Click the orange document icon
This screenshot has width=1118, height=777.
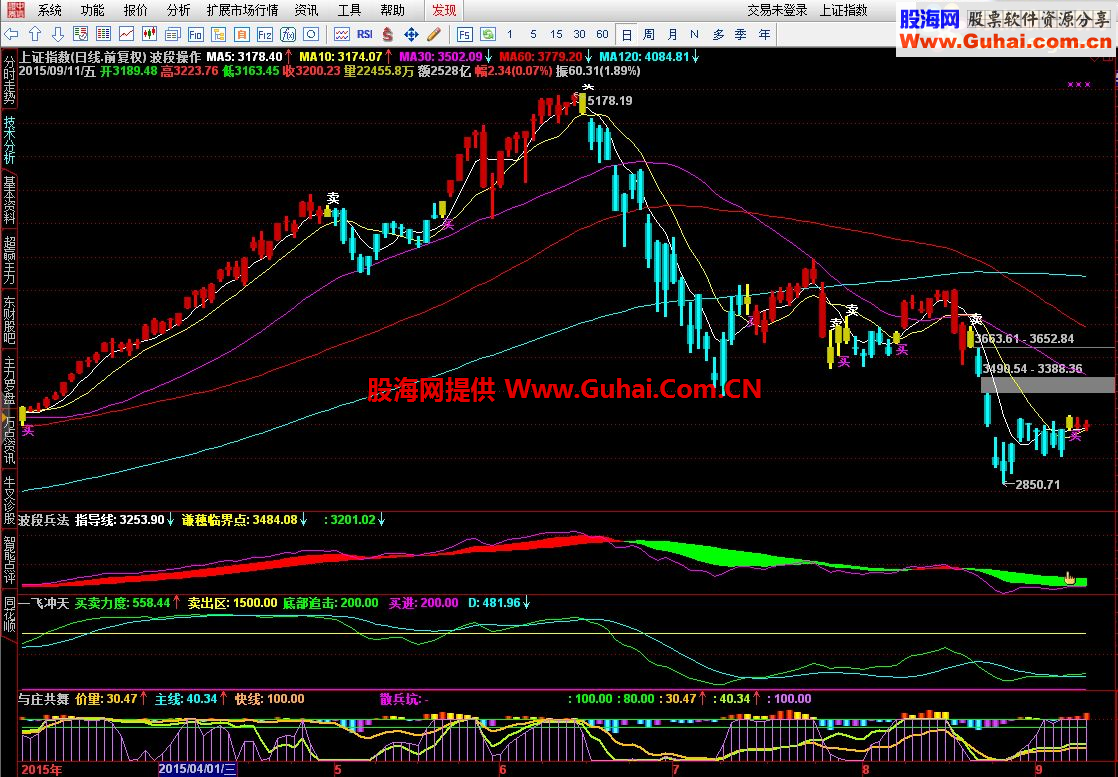242,34
